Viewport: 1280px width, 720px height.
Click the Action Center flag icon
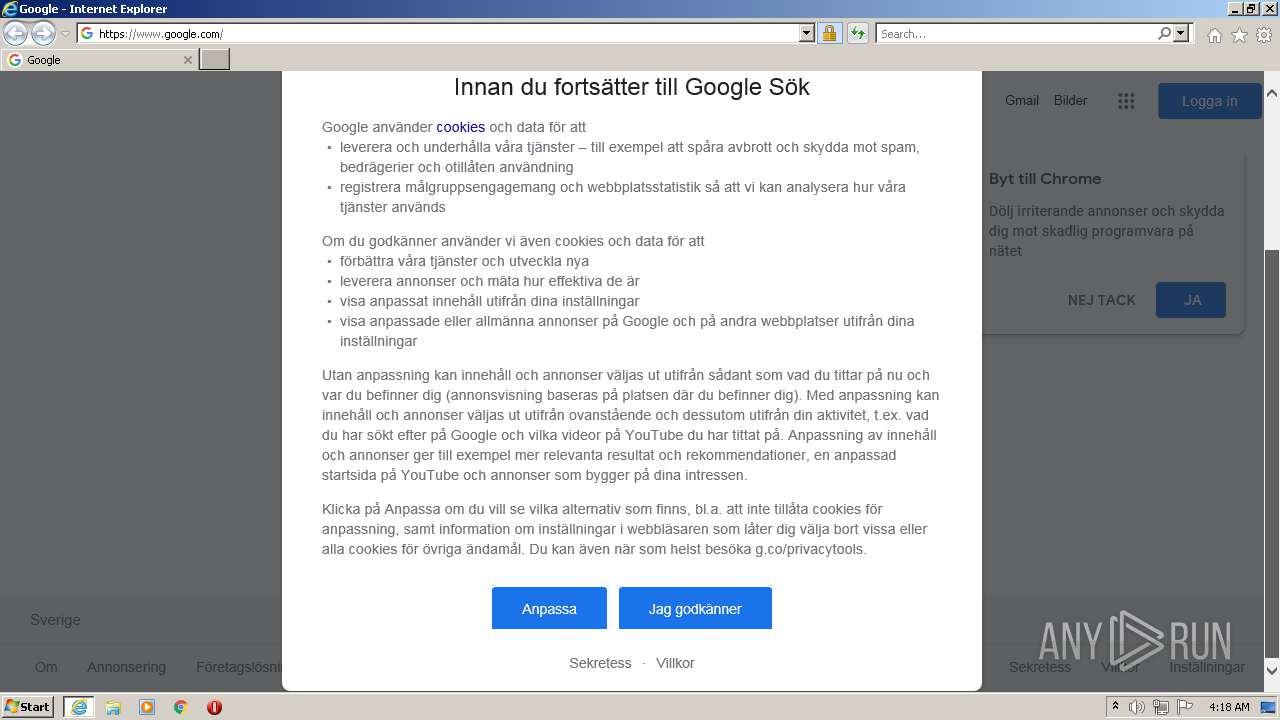coord(1185,707)
